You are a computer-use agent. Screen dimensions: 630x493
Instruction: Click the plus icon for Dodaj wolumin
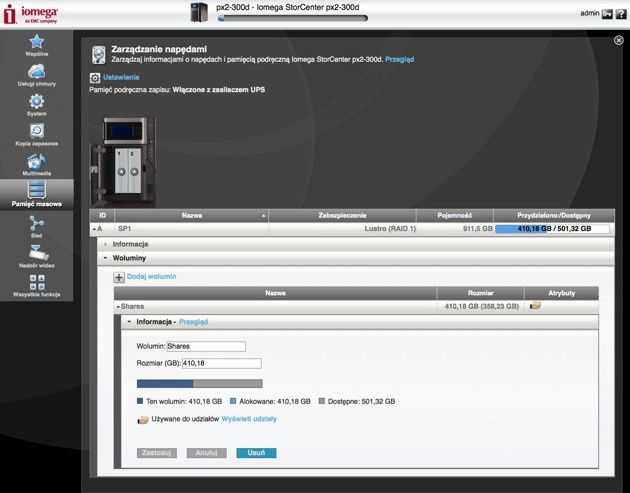click(119, 277)
